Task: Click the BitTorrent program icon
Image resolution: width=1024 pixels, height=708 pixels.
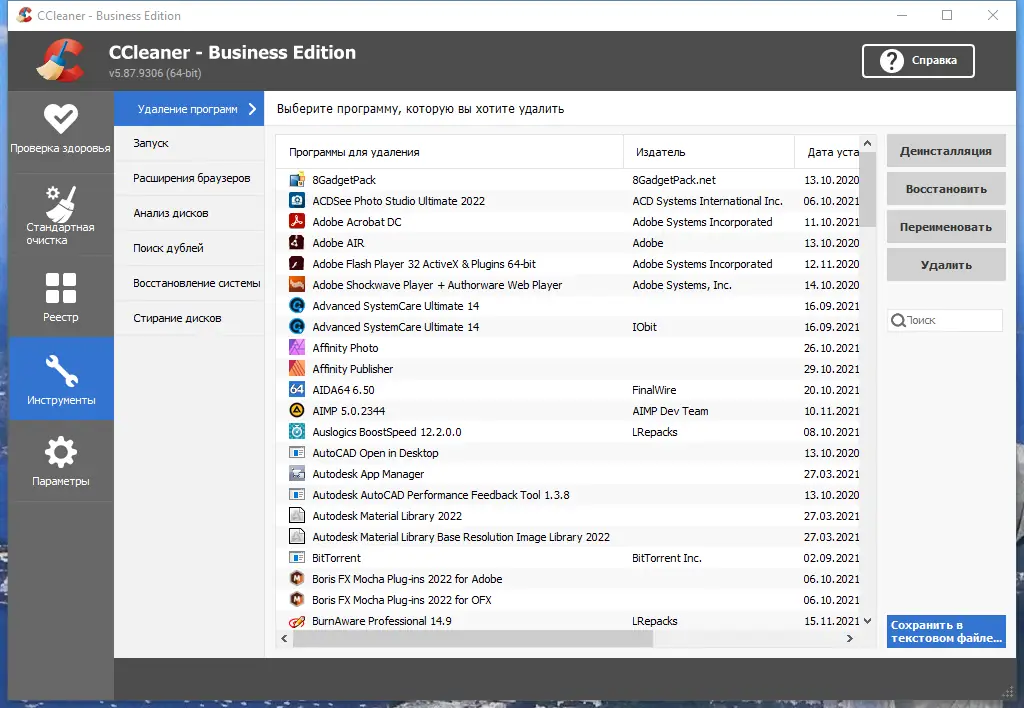Action: pyautogui.click(x=297, y=558)
